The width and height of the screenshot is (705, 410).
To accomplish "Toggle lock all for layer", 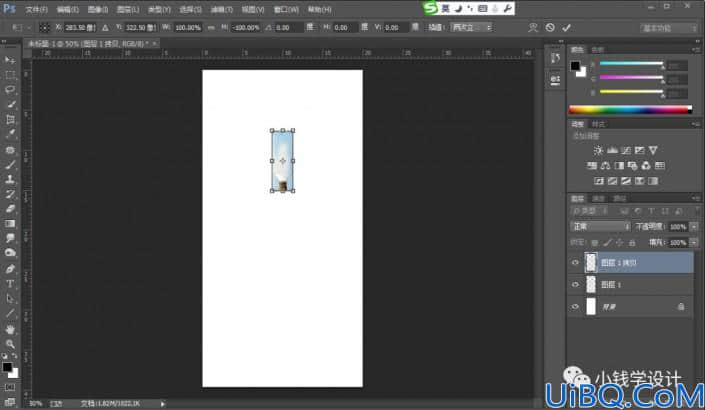I will click(632, 243).
